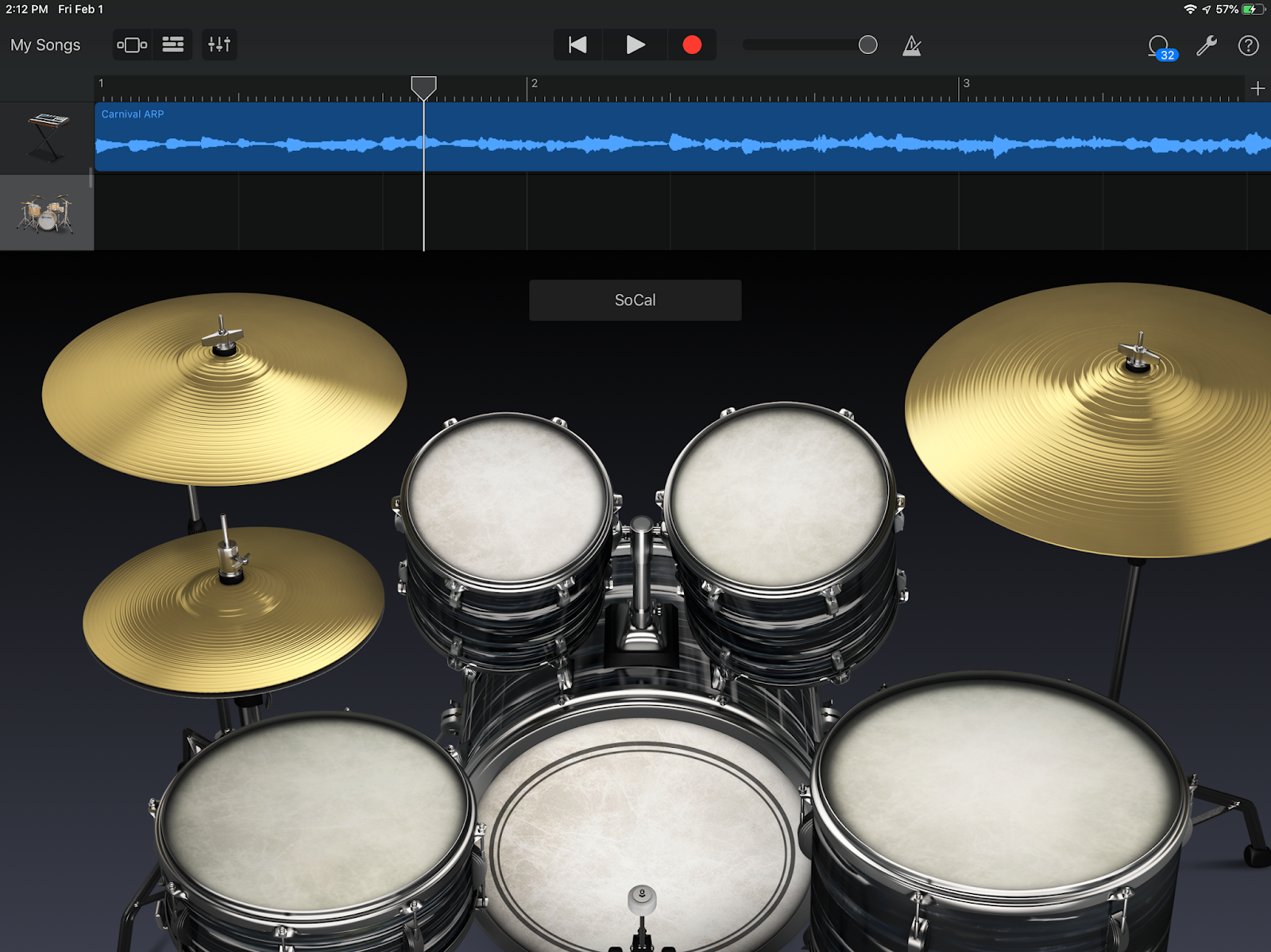The image size is (1271, 952).
Task: Open GarageBand help
Action: pyautogui.click(x=1249, y=45)
